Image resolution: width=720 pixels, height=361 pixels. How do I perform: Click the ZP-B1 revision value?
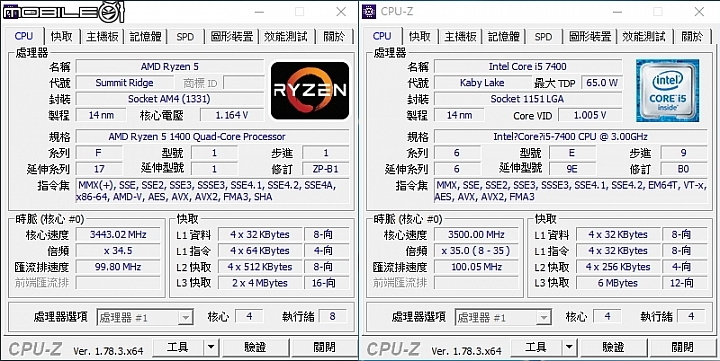(326, 169)
